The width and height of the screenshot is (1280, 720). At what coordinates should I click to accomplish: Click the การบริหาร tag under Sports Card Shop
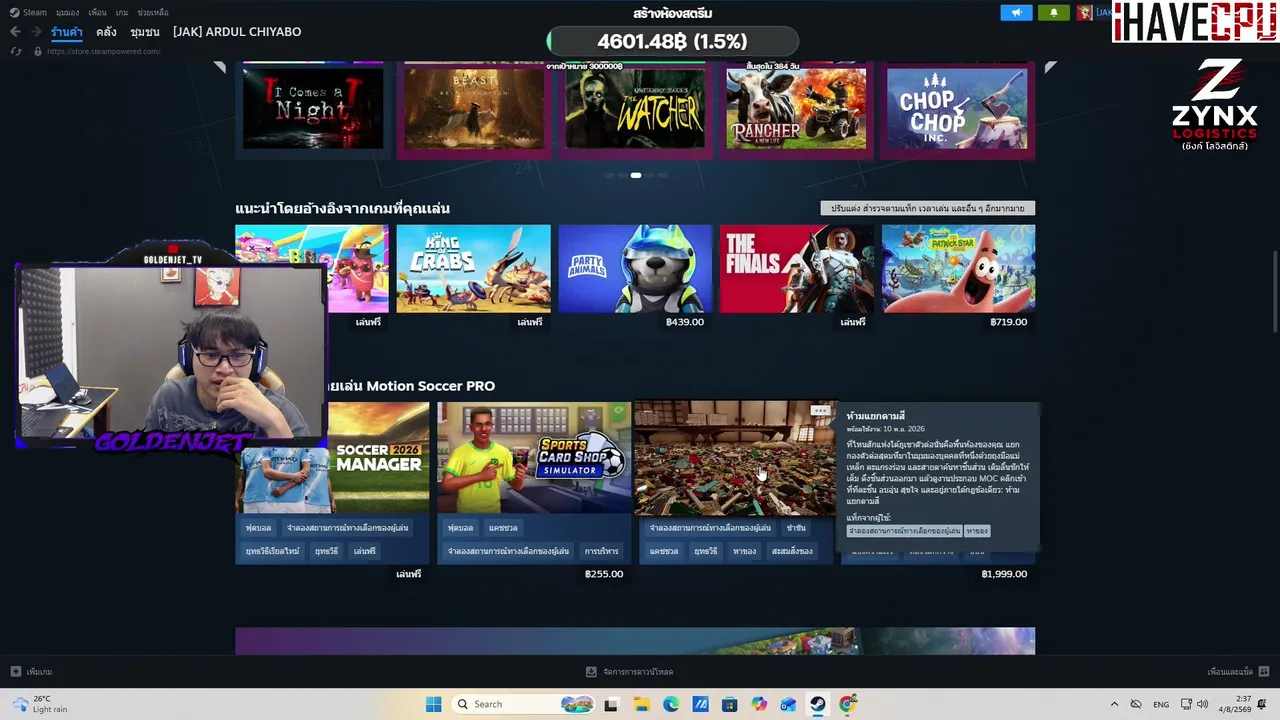[602, 551]
